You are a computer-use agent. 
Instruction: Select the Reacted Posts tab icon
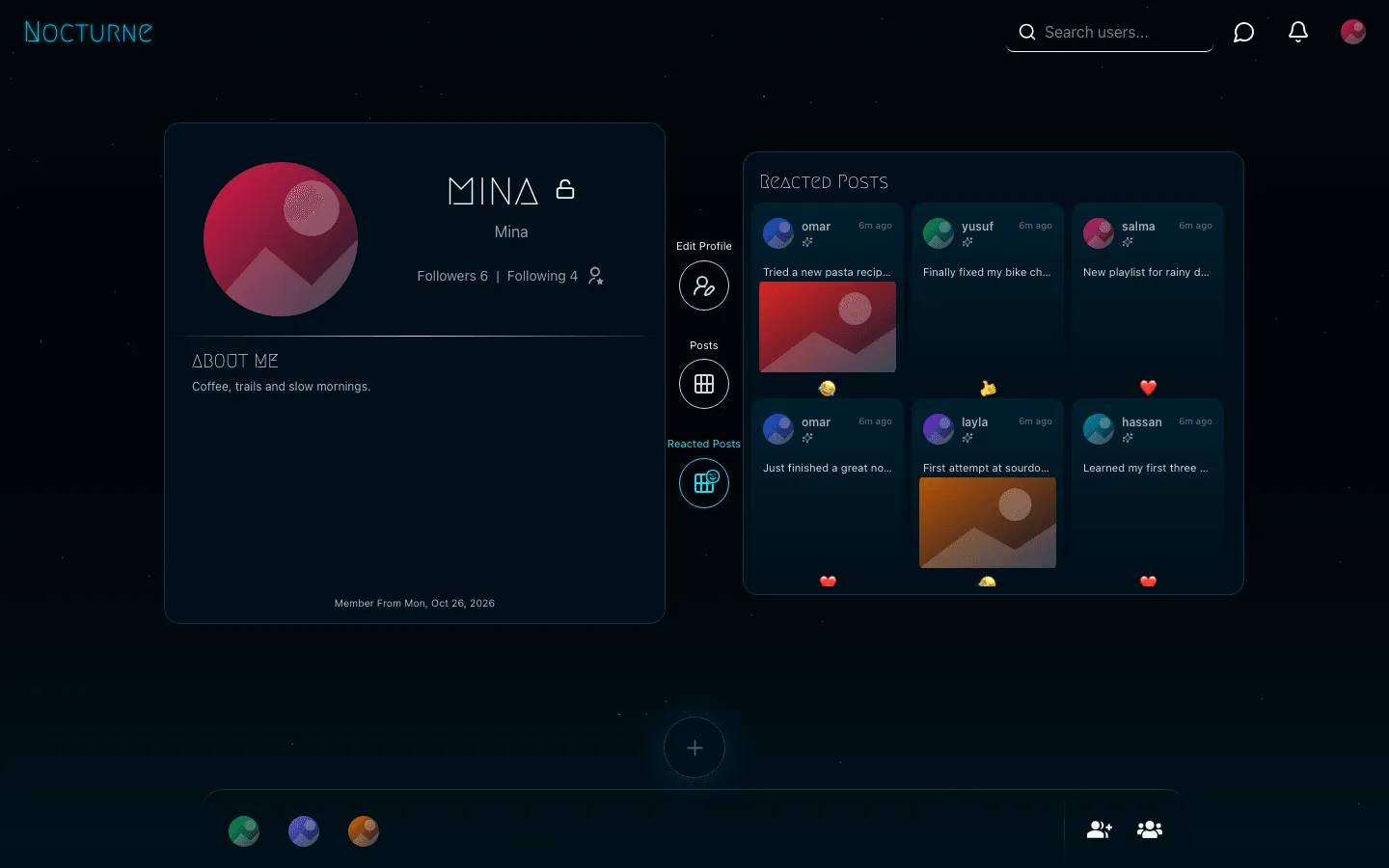[704, 483]
